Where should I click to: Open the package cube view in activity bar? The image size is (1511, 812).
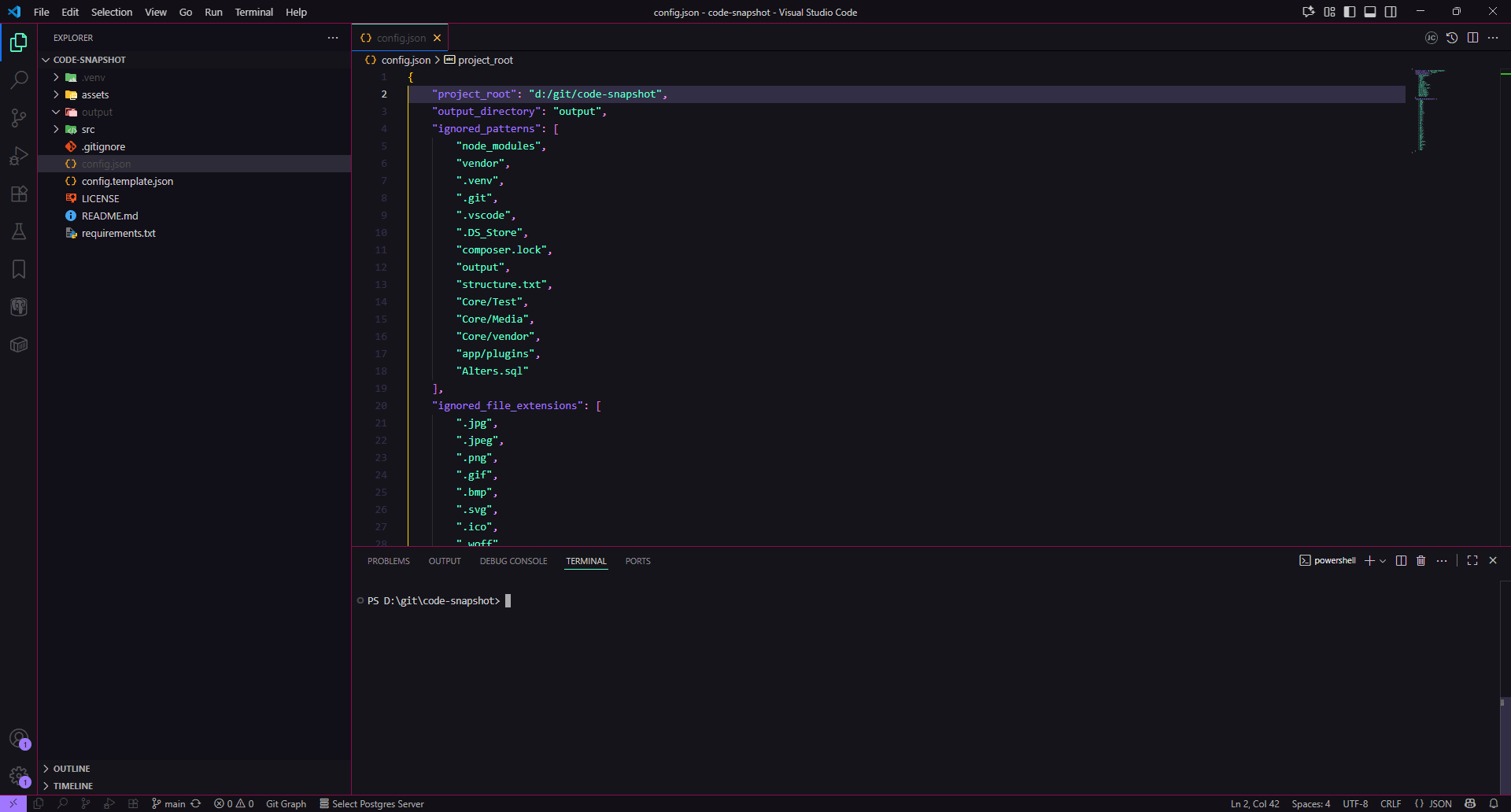tap(19, 345)
